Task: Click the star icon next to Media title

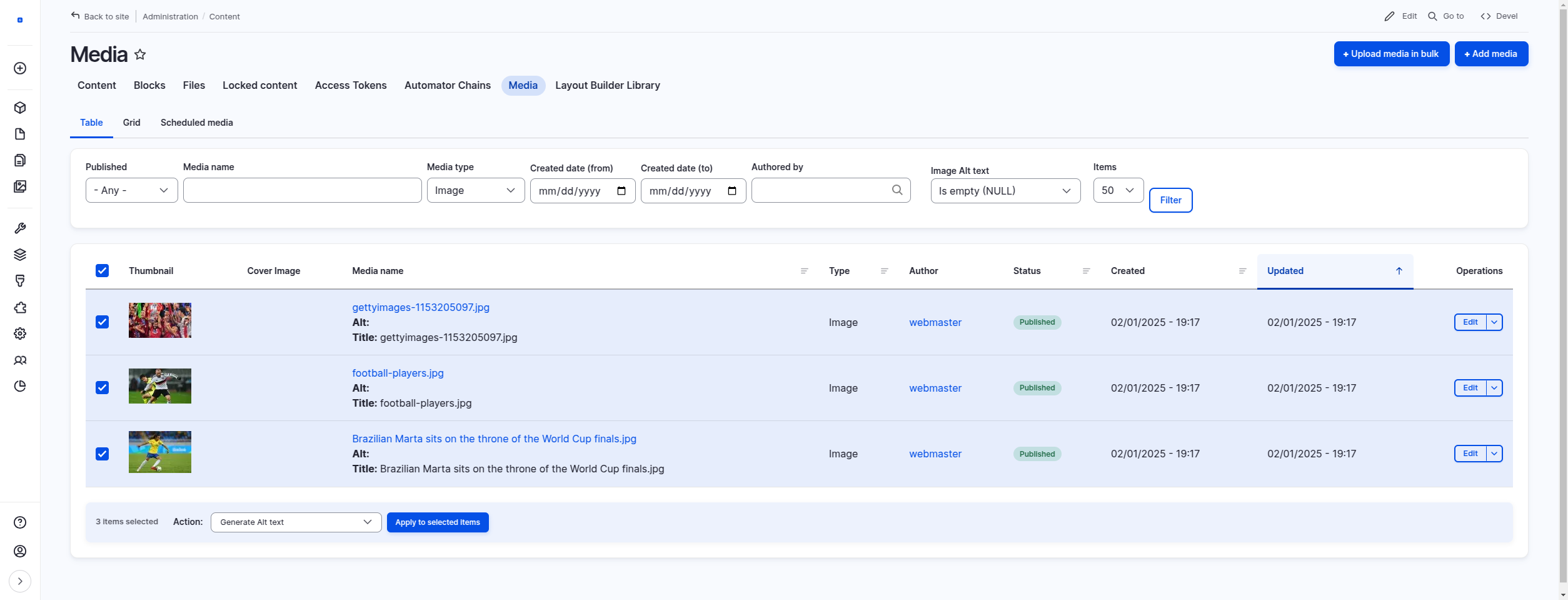Action: pos(140,54)
